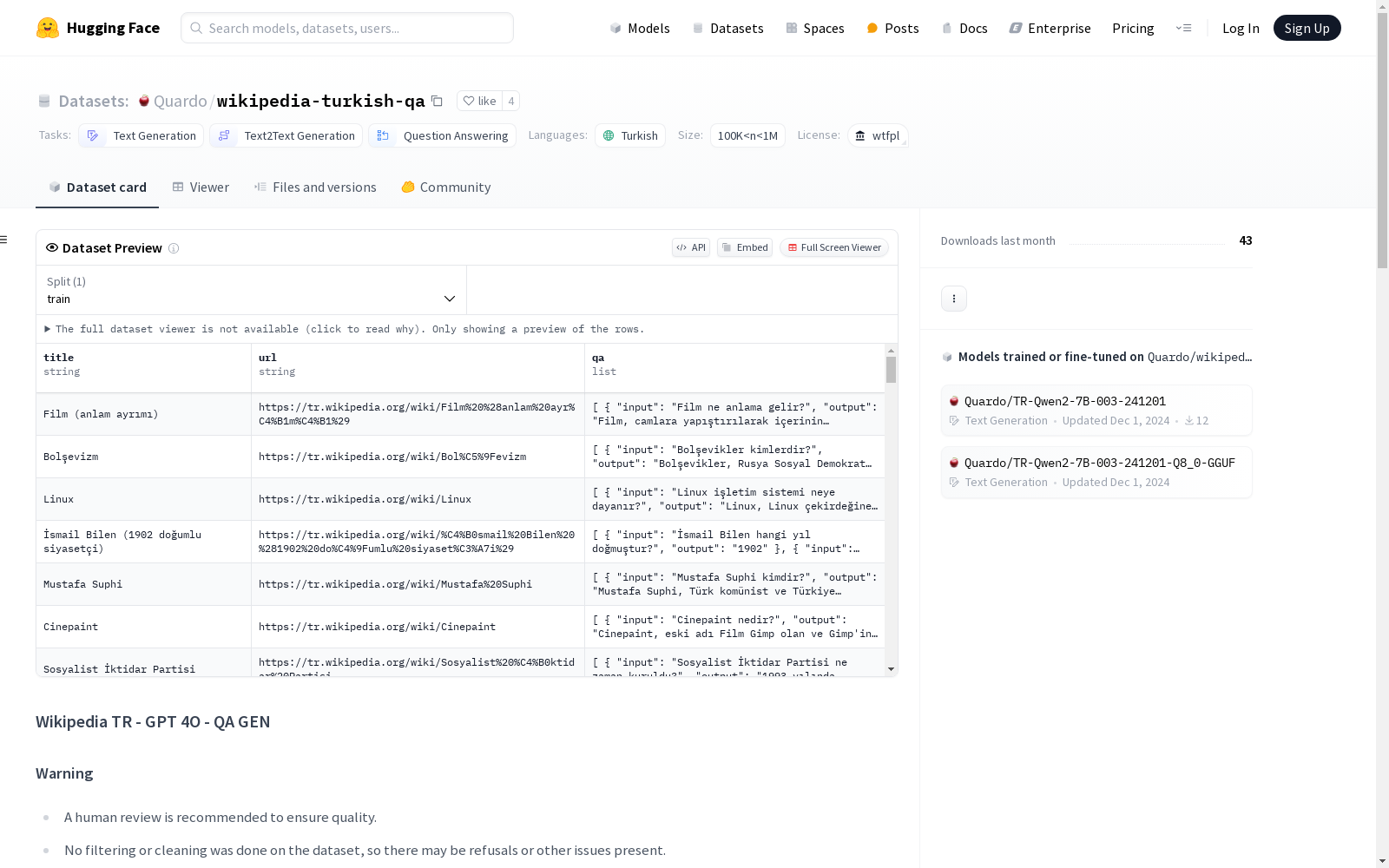Click the wikipedia-turkish-qa dataset title link

coord(320,102)
